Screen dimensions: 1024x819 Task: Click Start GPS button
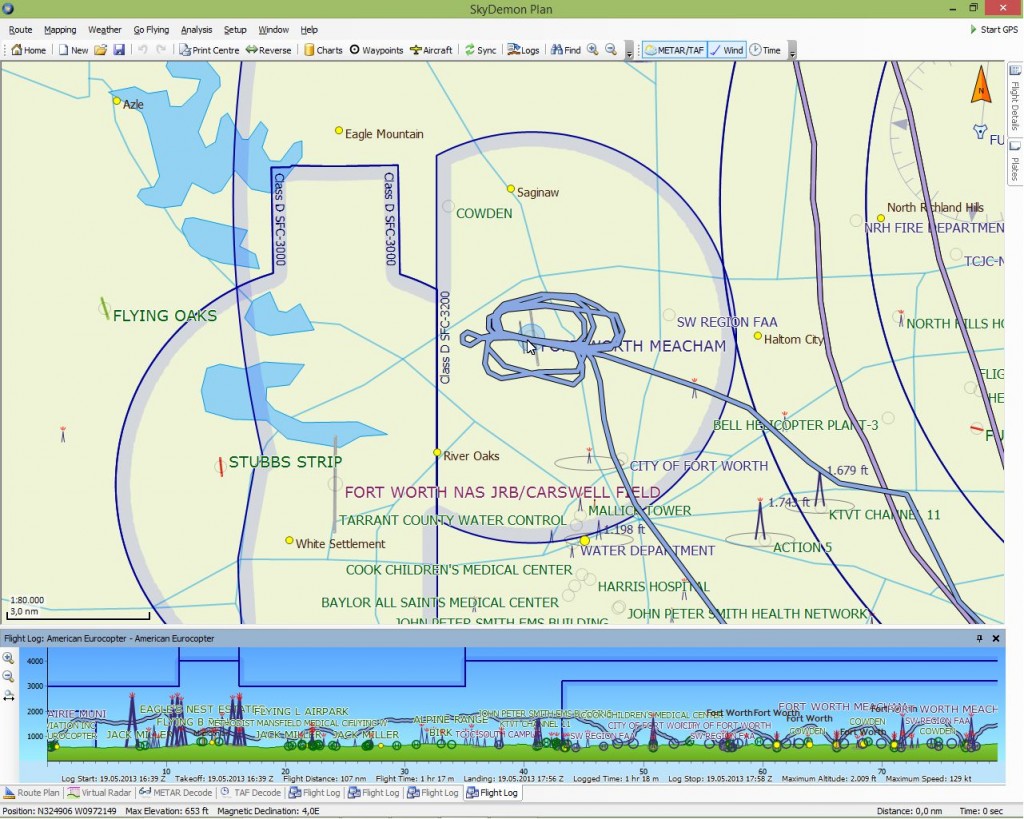pyautogui.click(x=993, y=30)
